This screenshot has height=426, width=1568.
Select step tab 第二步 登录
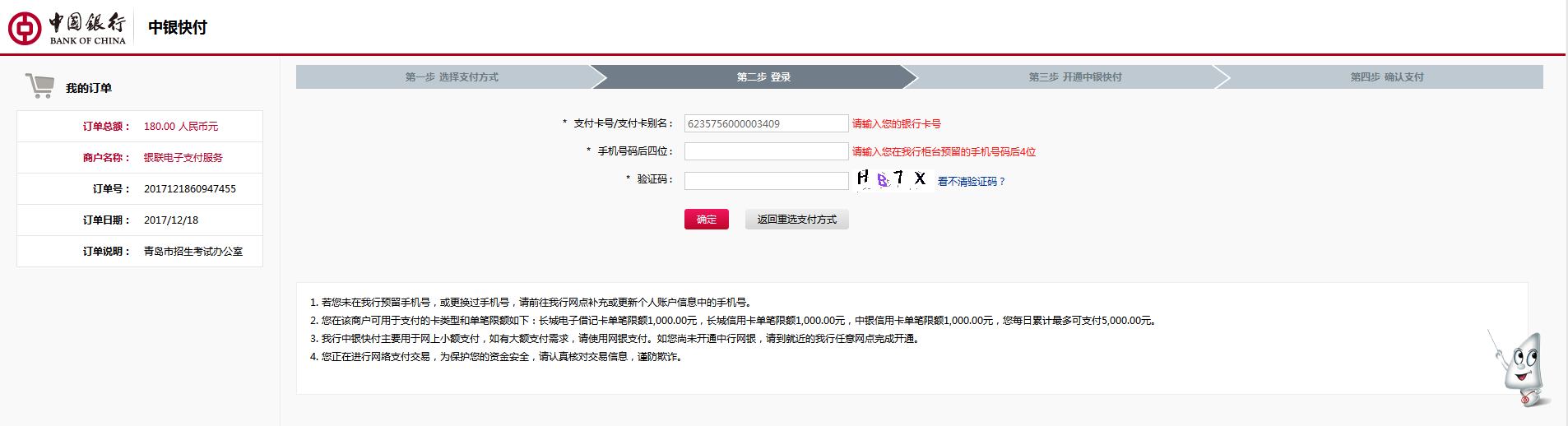click(x=763, y=77)
